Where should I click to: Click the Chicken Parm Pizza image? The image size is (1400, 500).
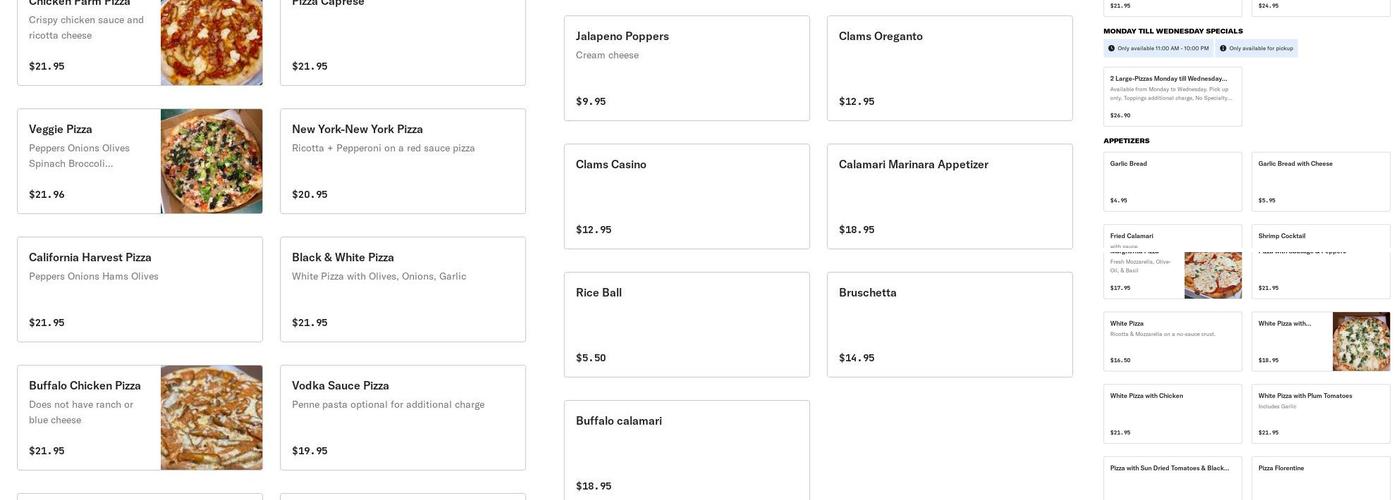point(211,41)
